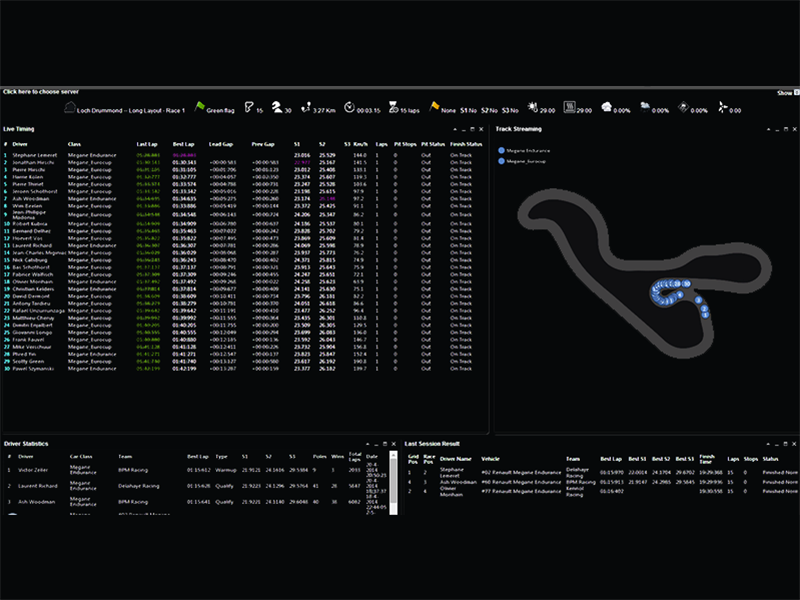The height and width of the screenshot is (600, 800).
Task: Select Victor Zeler in Driver Statistics
Action: coord(33,469)
